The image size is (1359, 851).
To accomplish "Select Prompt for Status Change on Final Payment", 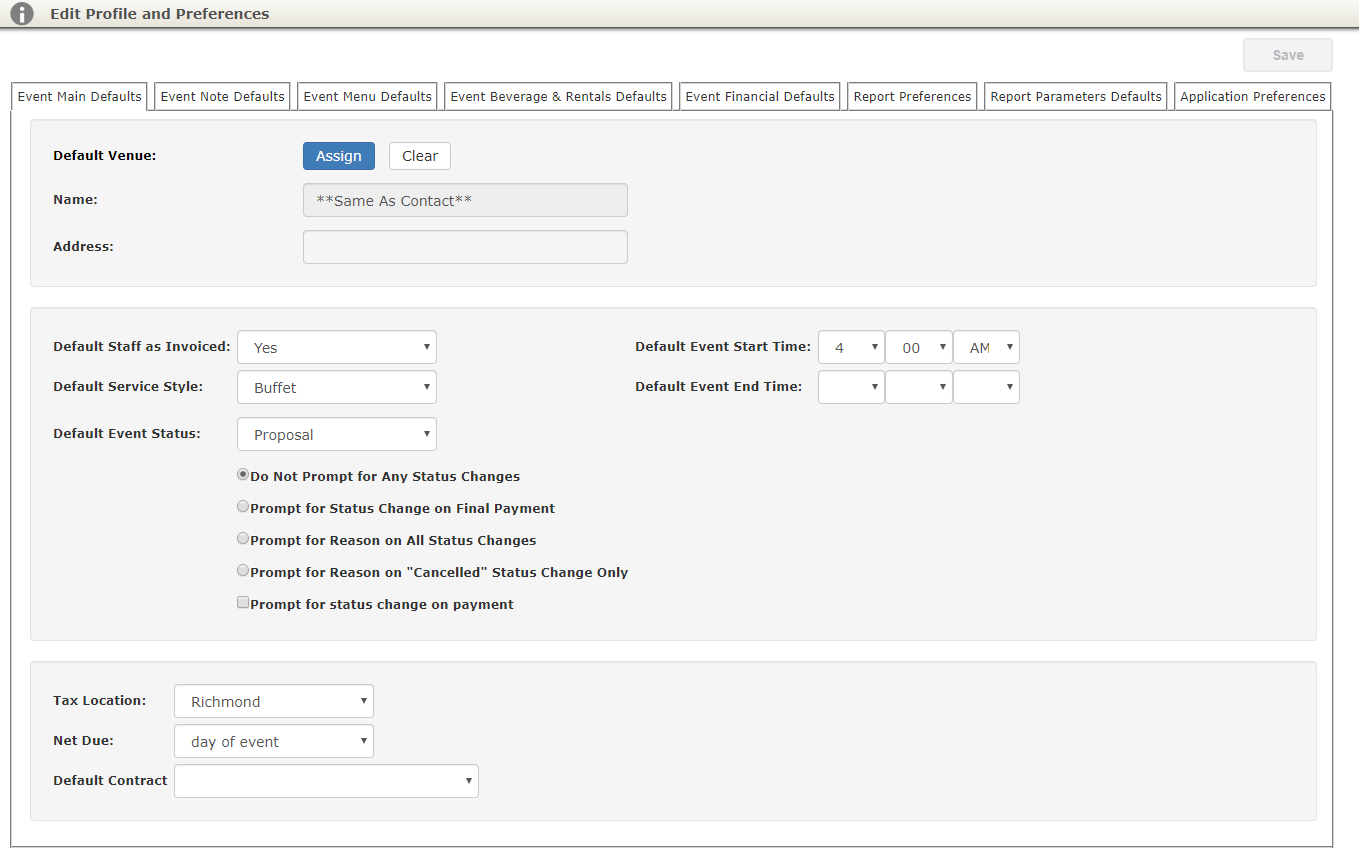I will (x=243, y=507).
